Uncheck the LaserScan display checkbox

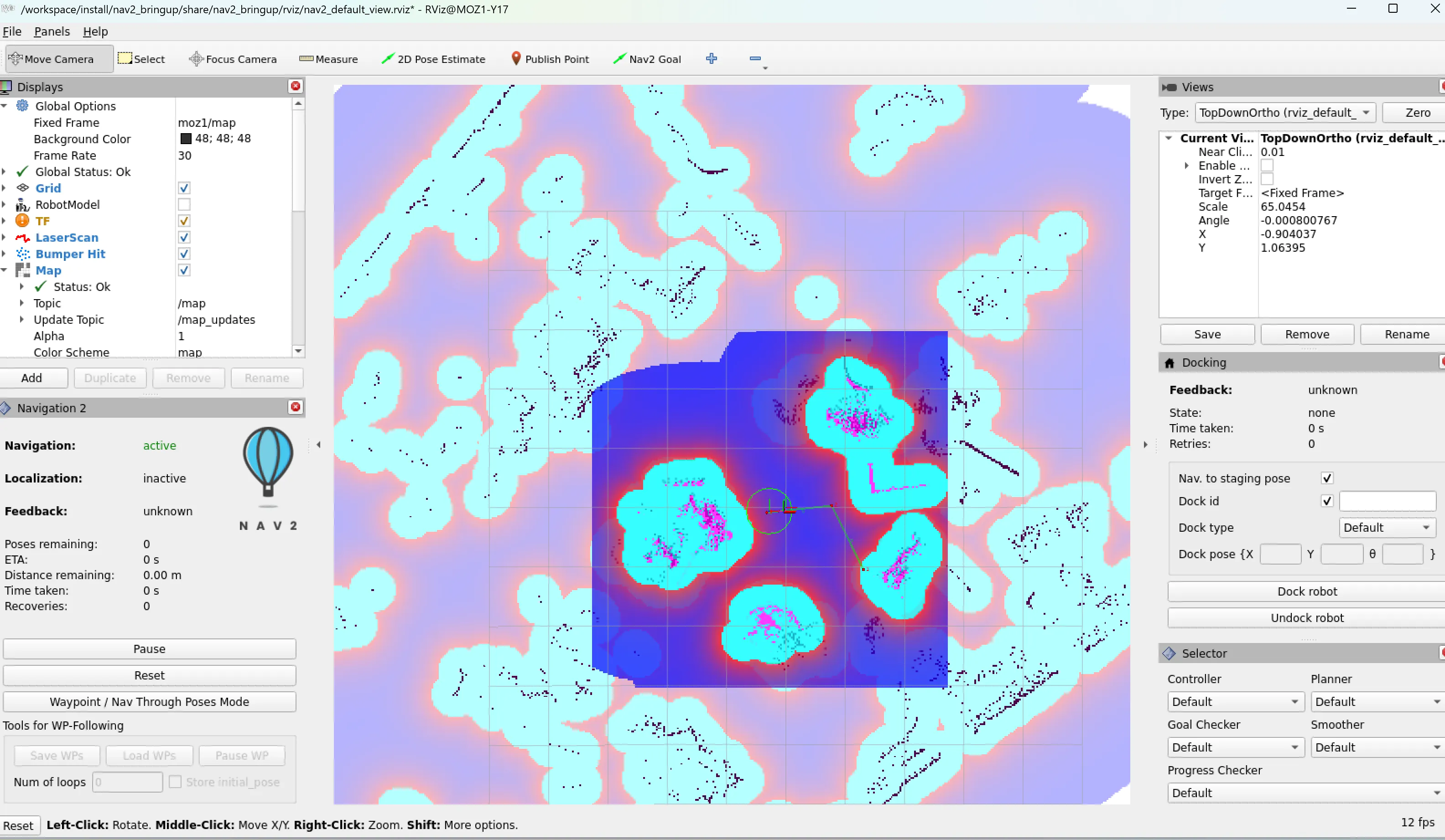[x=184, y=238]
